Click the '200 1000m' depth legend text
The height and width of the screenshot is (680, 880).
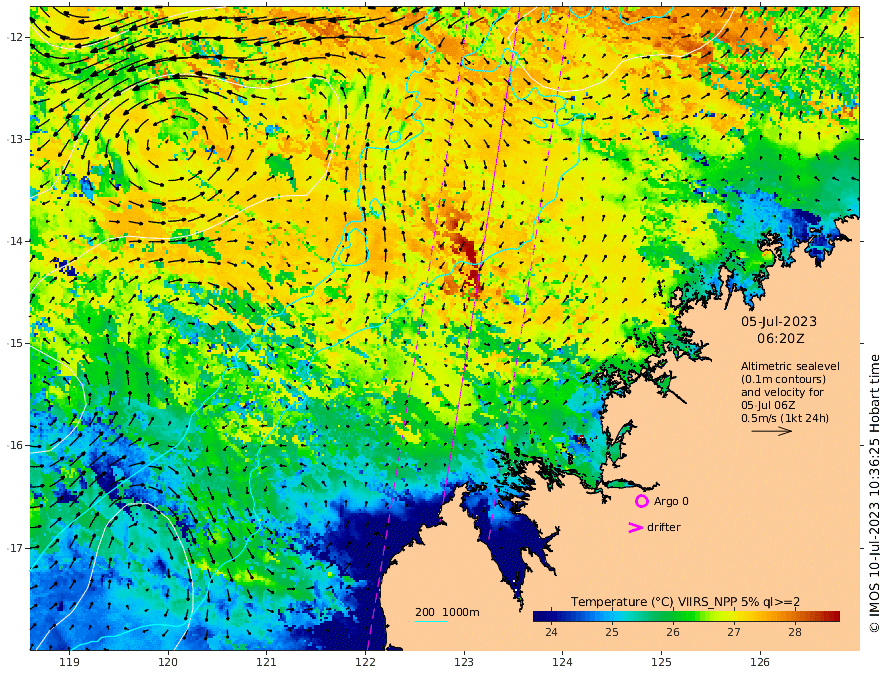(x=447, y=612)
